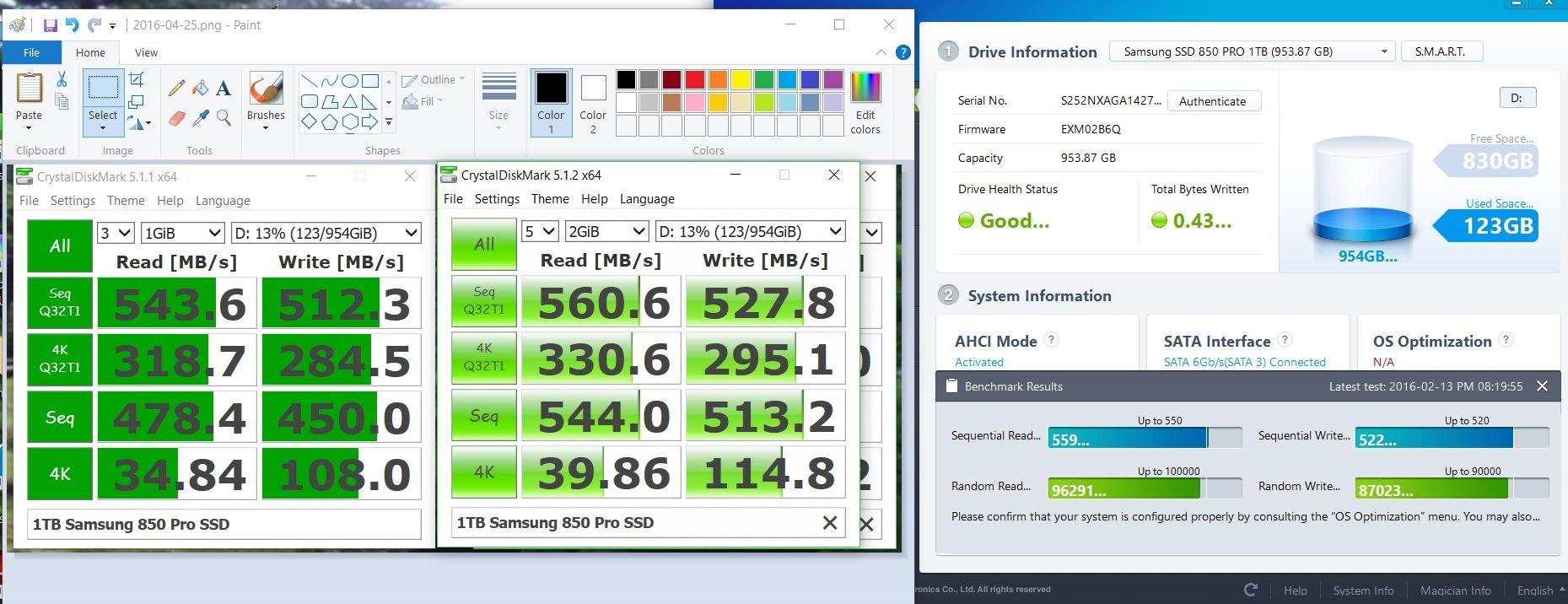Click the Seq Q32T1 button in CrystalDiskMark 5.1.2
Viewport: 1568px width, 604px height.
(484, 301)
